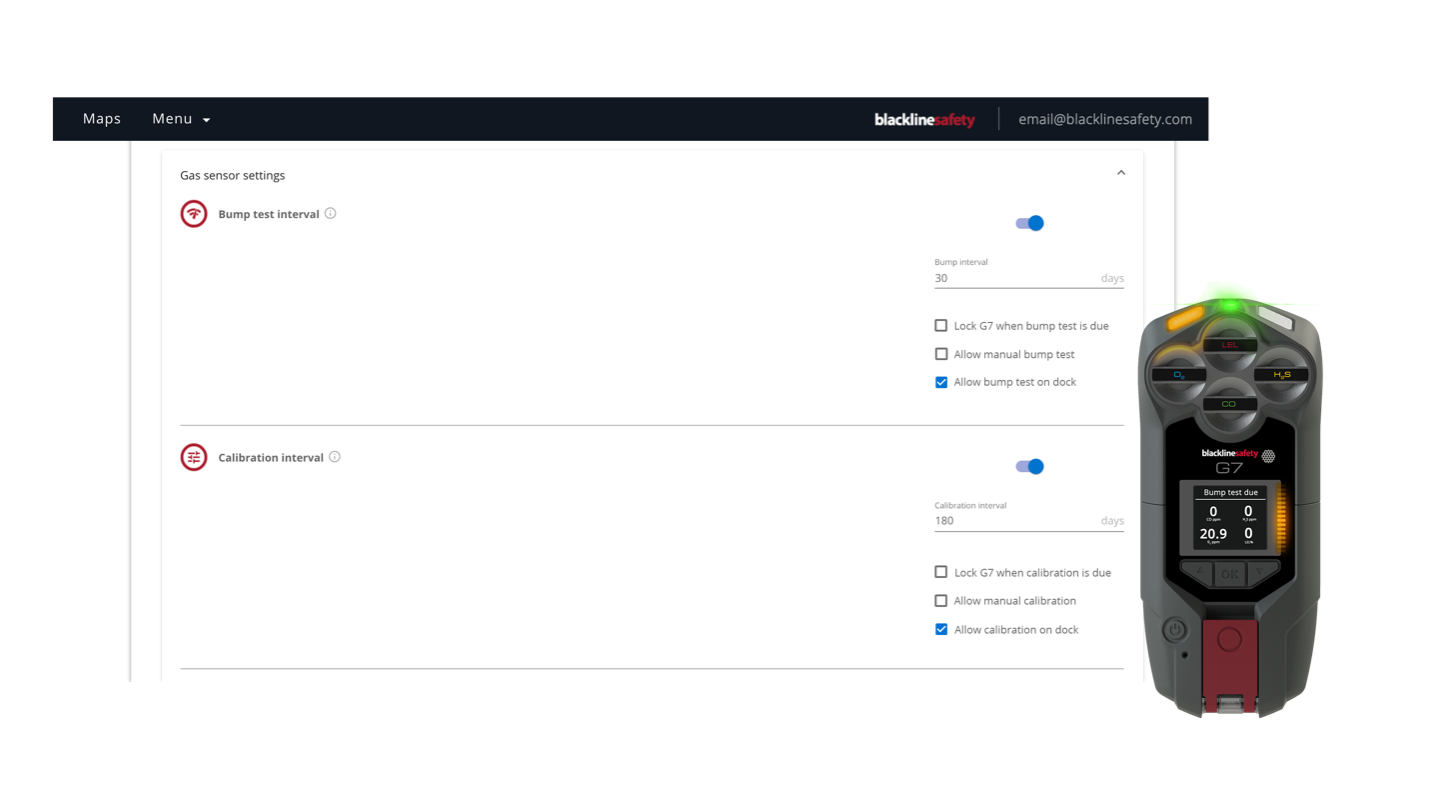1430x788 pixels.
Task: Disable the Bump test interval toggle
Action: [1029, 223]
